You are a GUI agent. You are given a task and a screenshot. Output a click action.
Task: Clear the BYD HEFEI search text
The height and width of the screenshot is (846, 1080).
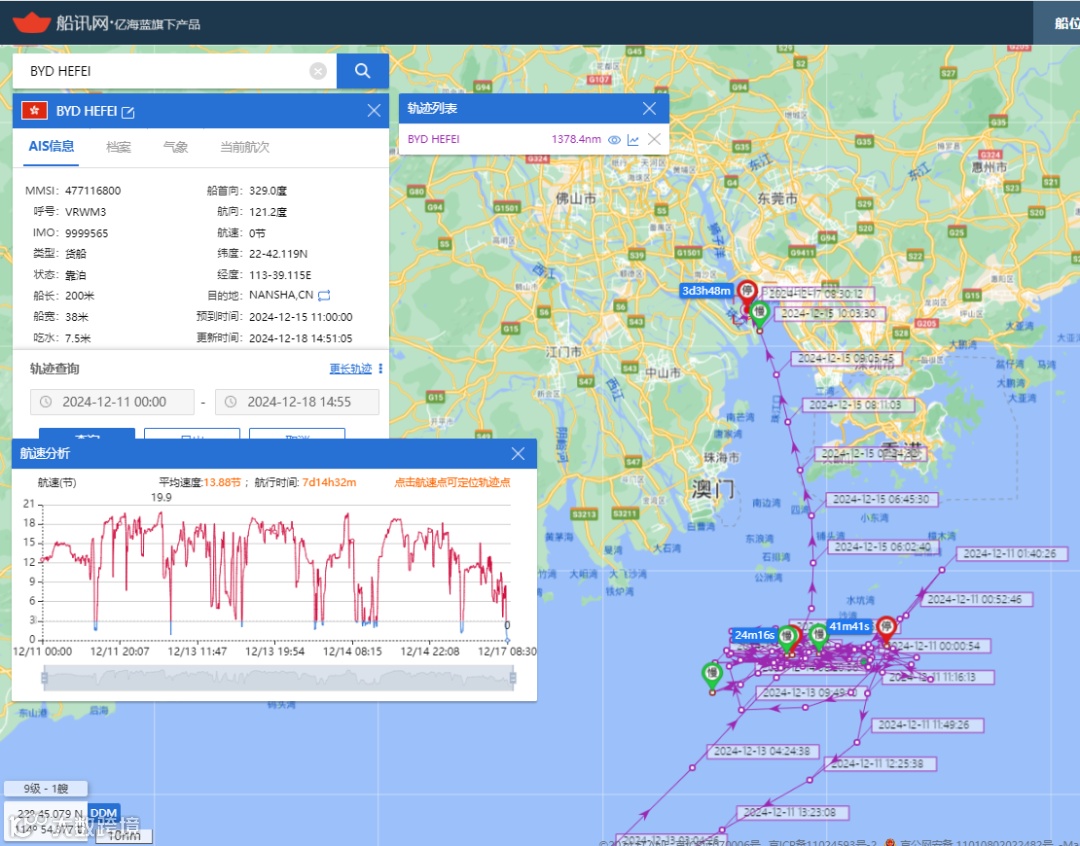click(318, 71)
